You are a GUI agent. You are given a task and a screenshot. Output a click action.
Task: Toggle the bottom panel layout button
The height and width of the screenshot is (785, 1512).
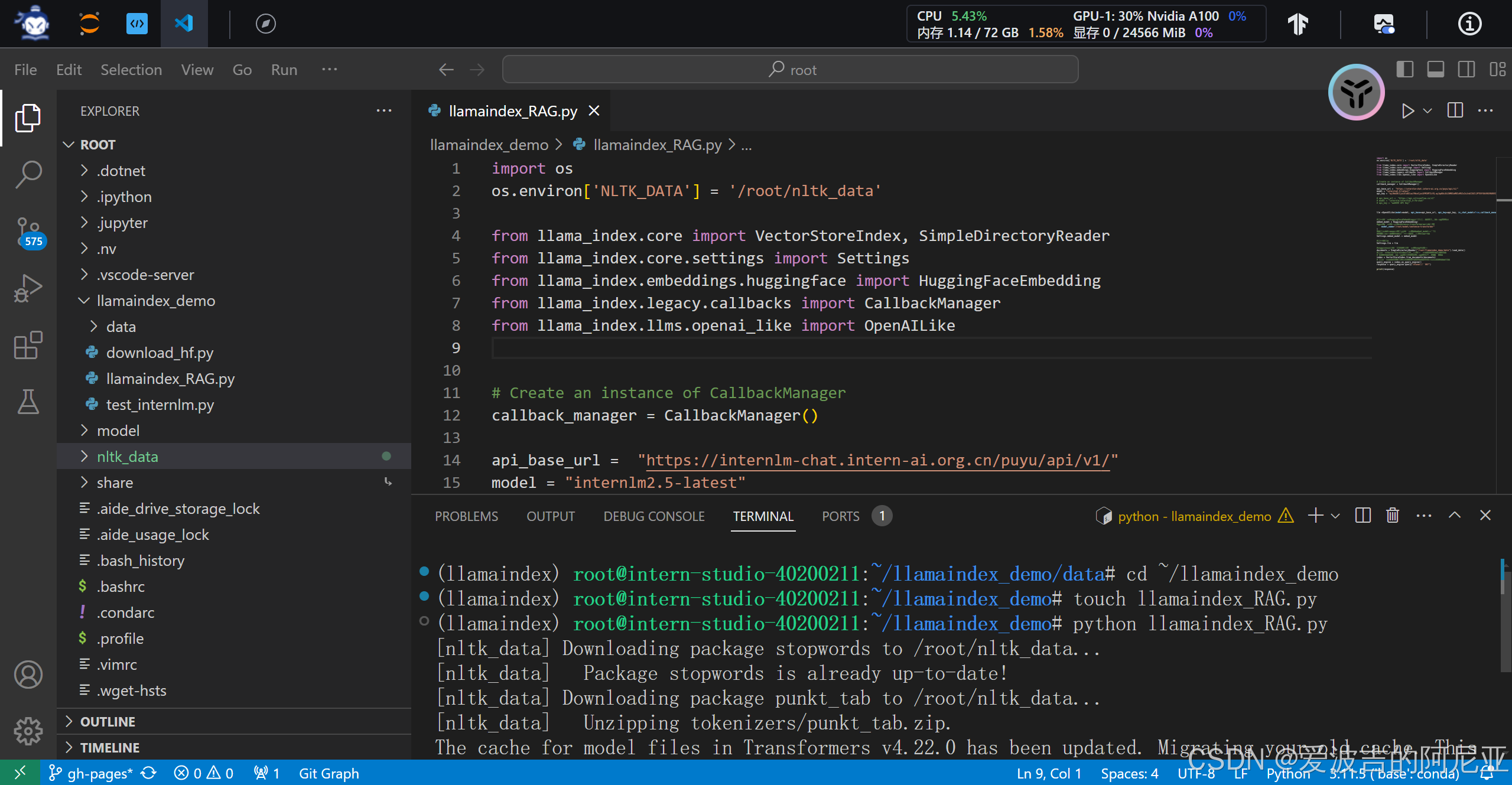[x=1436, y=70]
